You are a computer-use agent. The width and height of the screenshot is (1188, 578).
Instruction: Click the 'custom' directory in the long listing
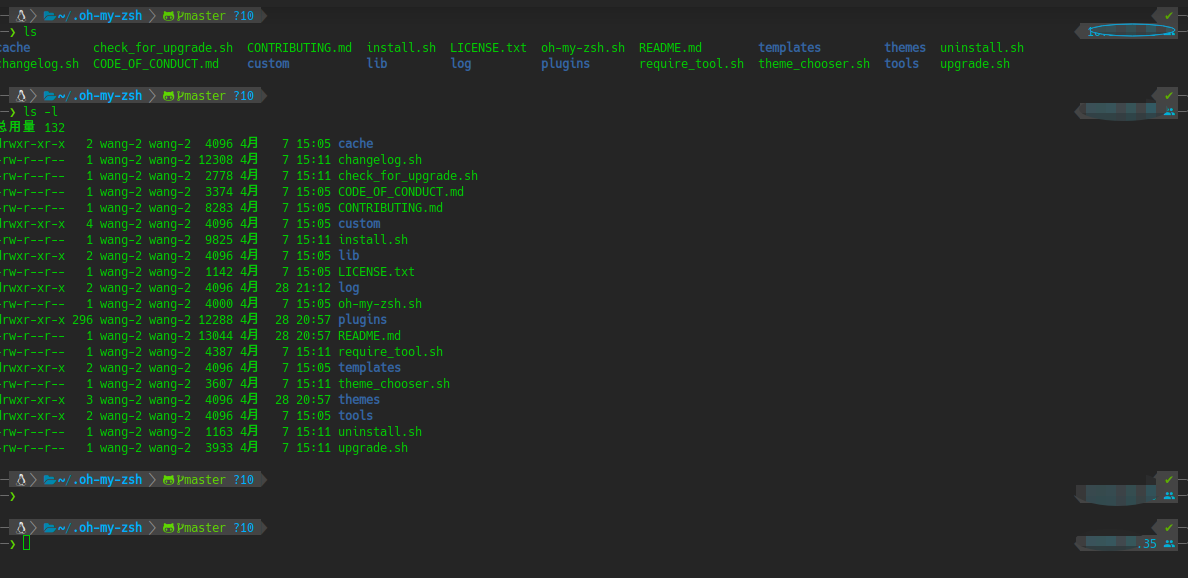tap(359, 223)
